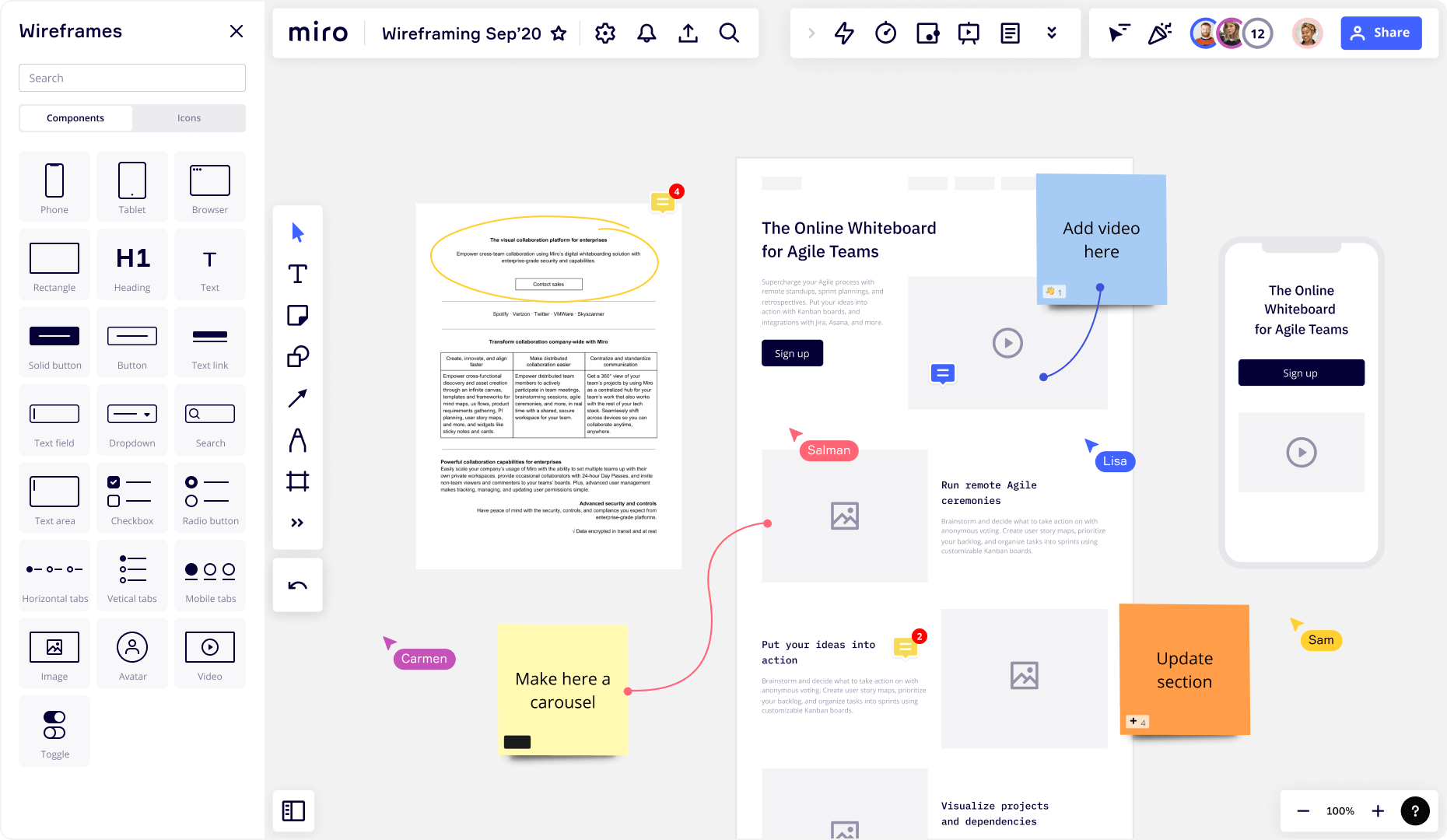The width and height of the screenshot is (1447, 840).
Task: Expand the collapsed tools with double-chevron
Action: 297,523
